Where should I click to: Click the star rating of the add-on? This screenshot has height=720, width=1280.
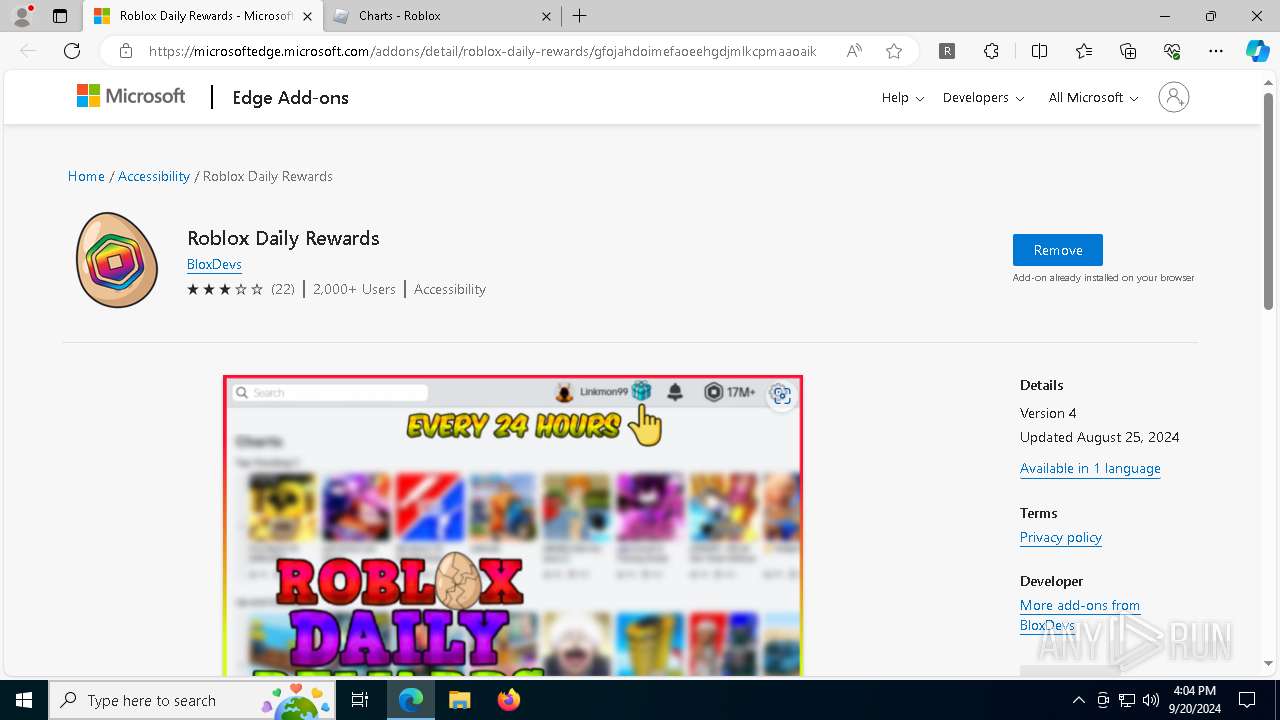coord(225,289)
